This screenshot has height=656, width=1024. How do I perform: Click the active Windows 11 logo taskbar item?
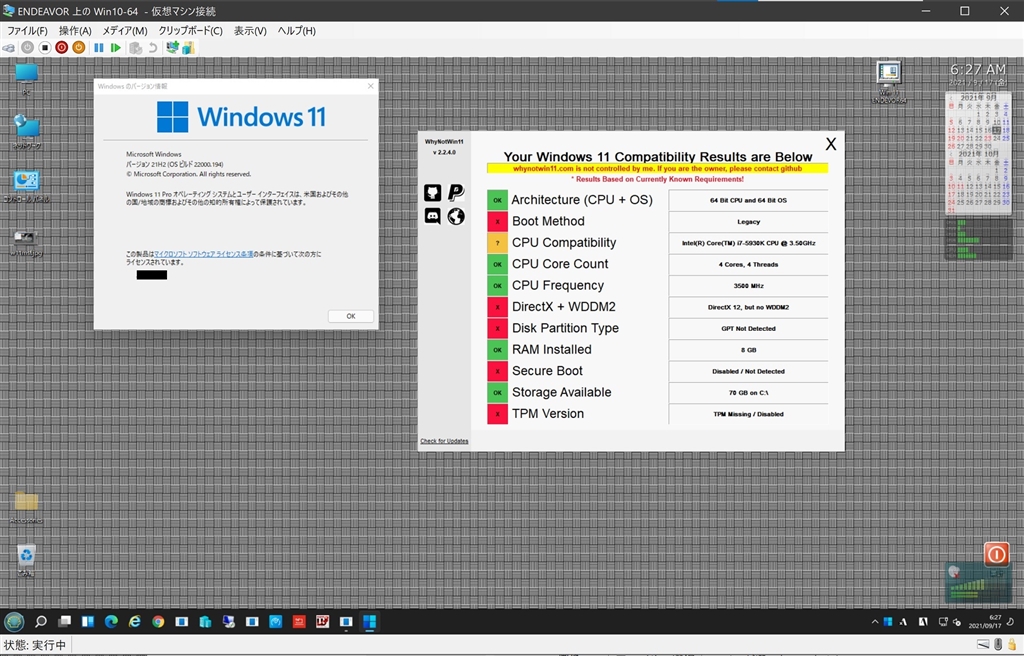point(370,621)
